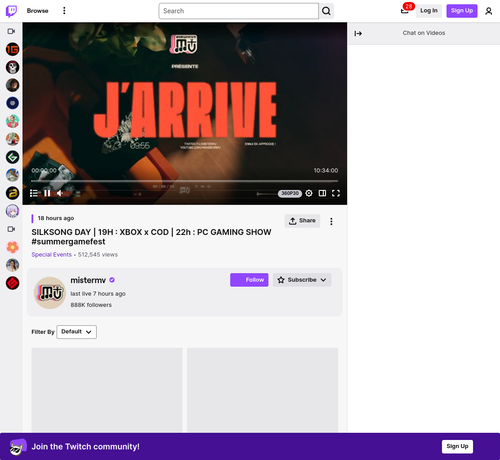This screenshot has height=460, width=500.
Task: Click the second video placeholder thumbnail
Action: [262, 390]
